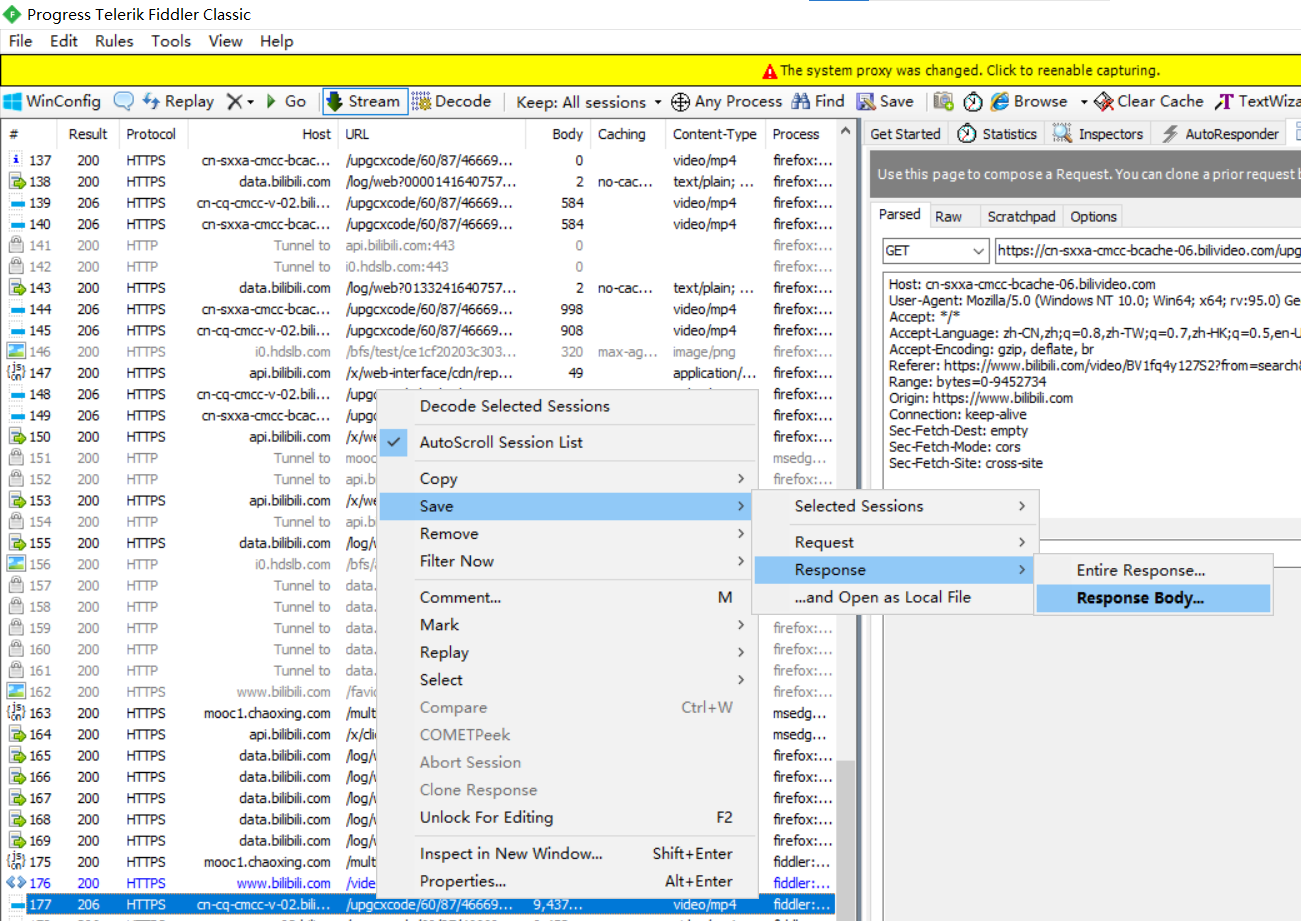1301x921 pixels.
Task: Sort sessions by Protocol column header
Action: (151, 134)
